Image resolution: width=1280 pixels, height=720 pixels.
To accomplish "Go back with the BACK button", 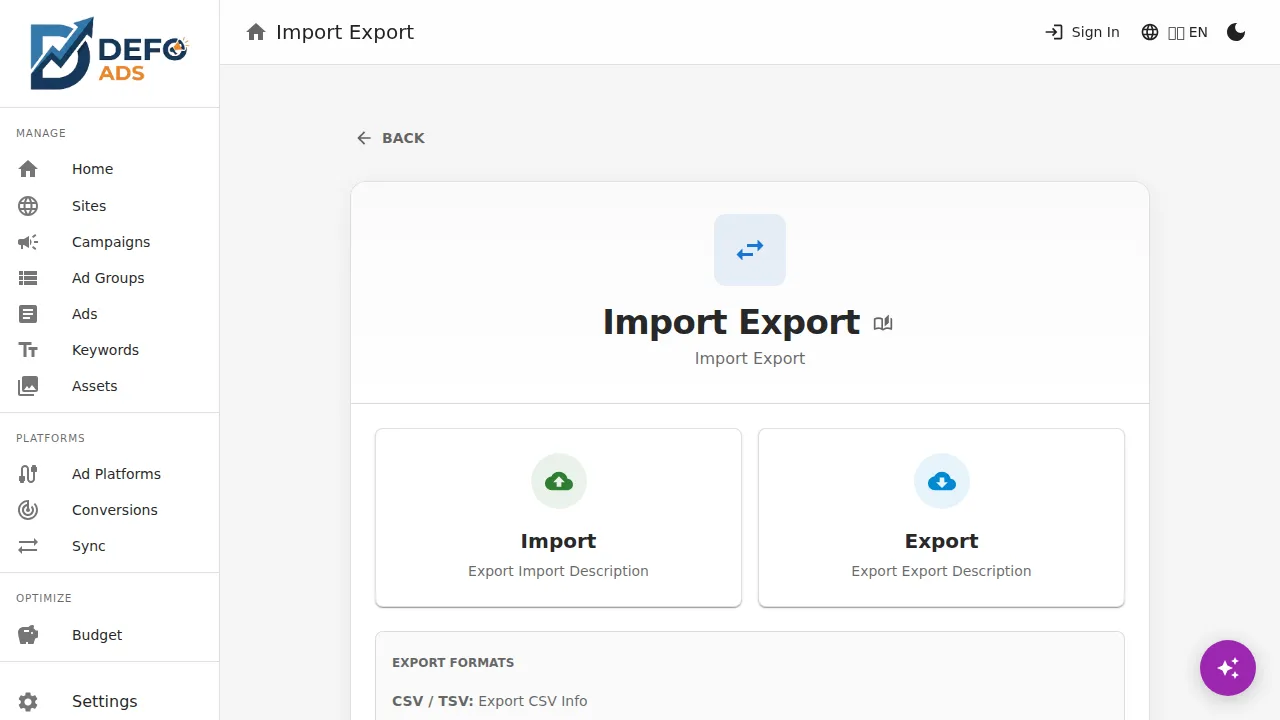I will (391, 138).
